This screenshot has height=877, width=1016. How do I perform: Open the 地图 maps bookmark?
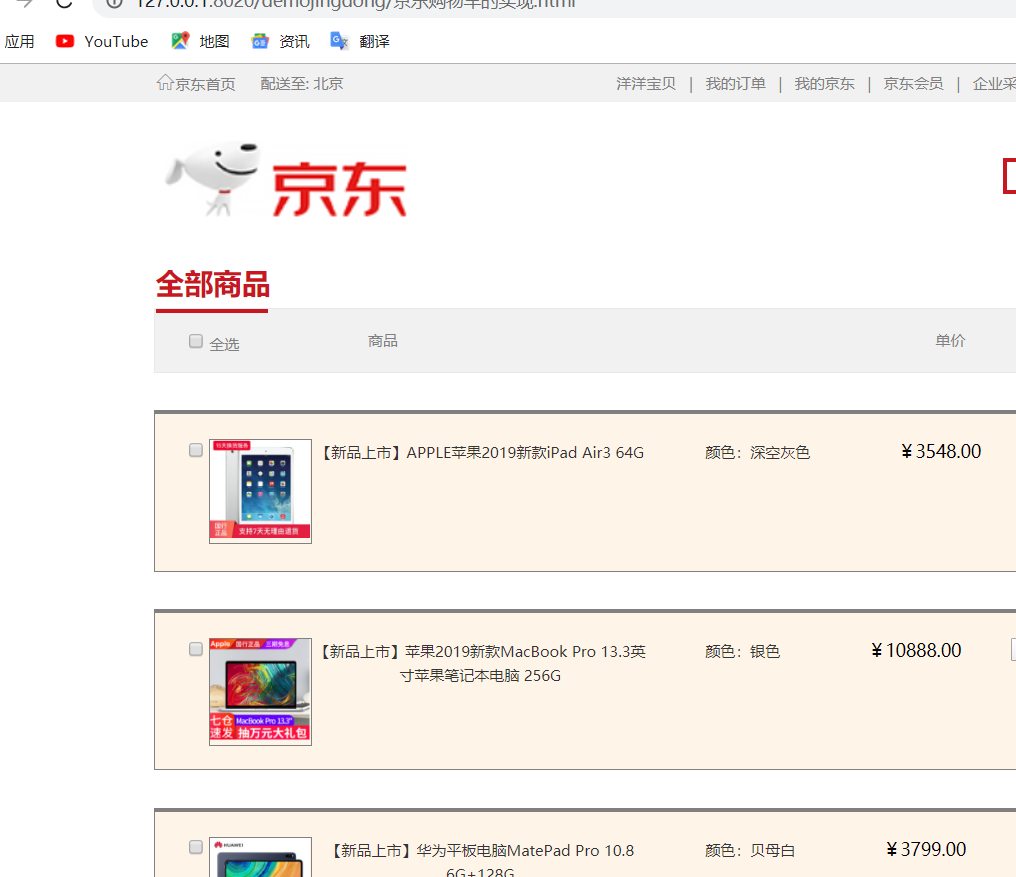200,41
